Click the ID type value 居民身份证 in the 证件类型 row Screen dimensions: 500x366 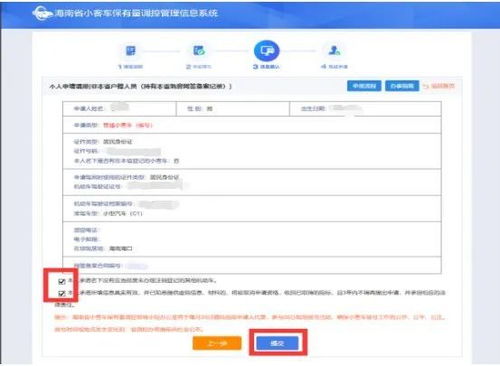tap(118, 142)
